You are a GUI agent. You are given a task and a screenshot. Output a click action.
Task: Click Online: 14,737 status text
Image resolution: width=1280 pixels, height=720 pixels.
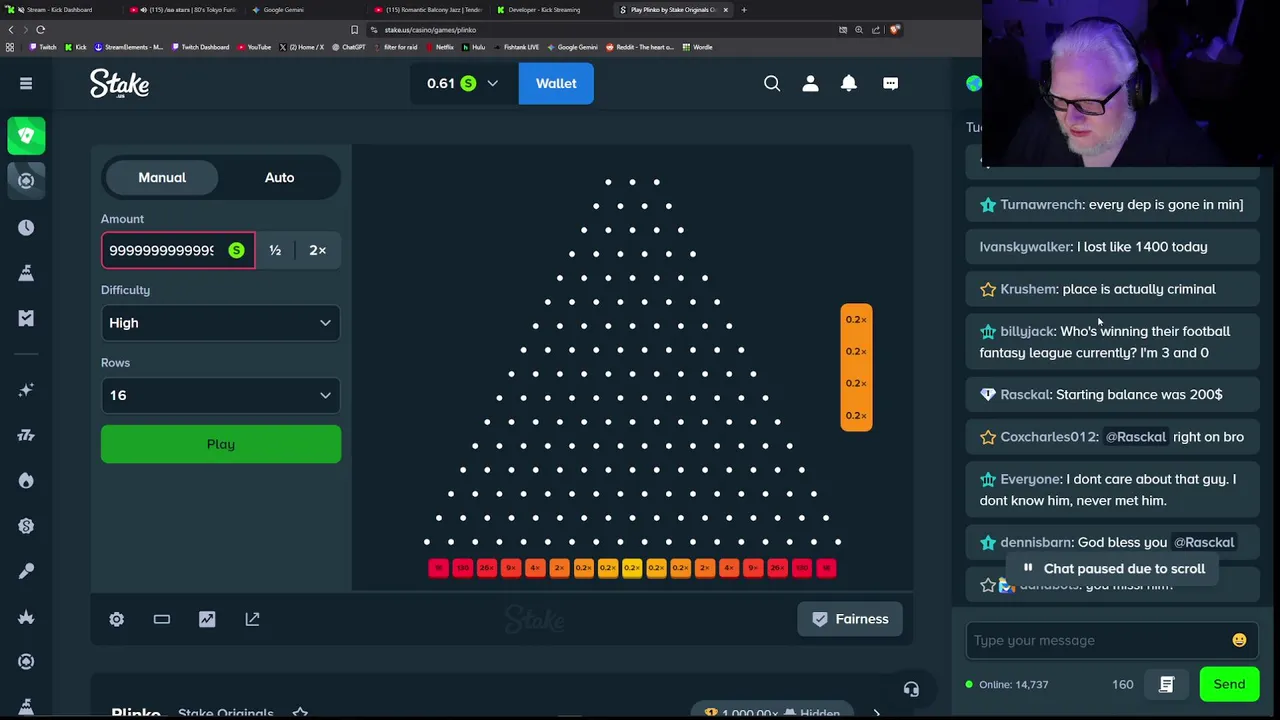coord(1013,684)
